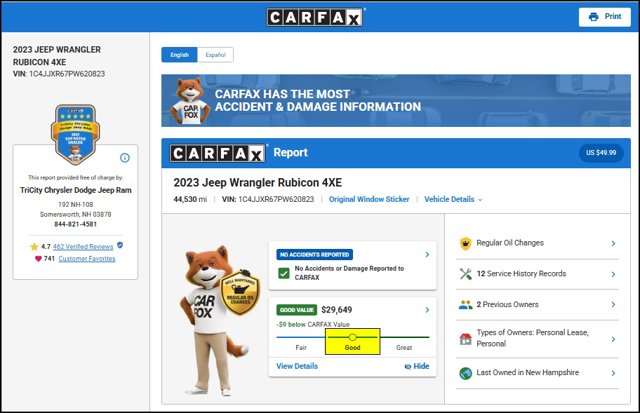Screen dimensions: 640x413
Task: Click the people icon for Previous Owners
Action: (x=466, y=304)
